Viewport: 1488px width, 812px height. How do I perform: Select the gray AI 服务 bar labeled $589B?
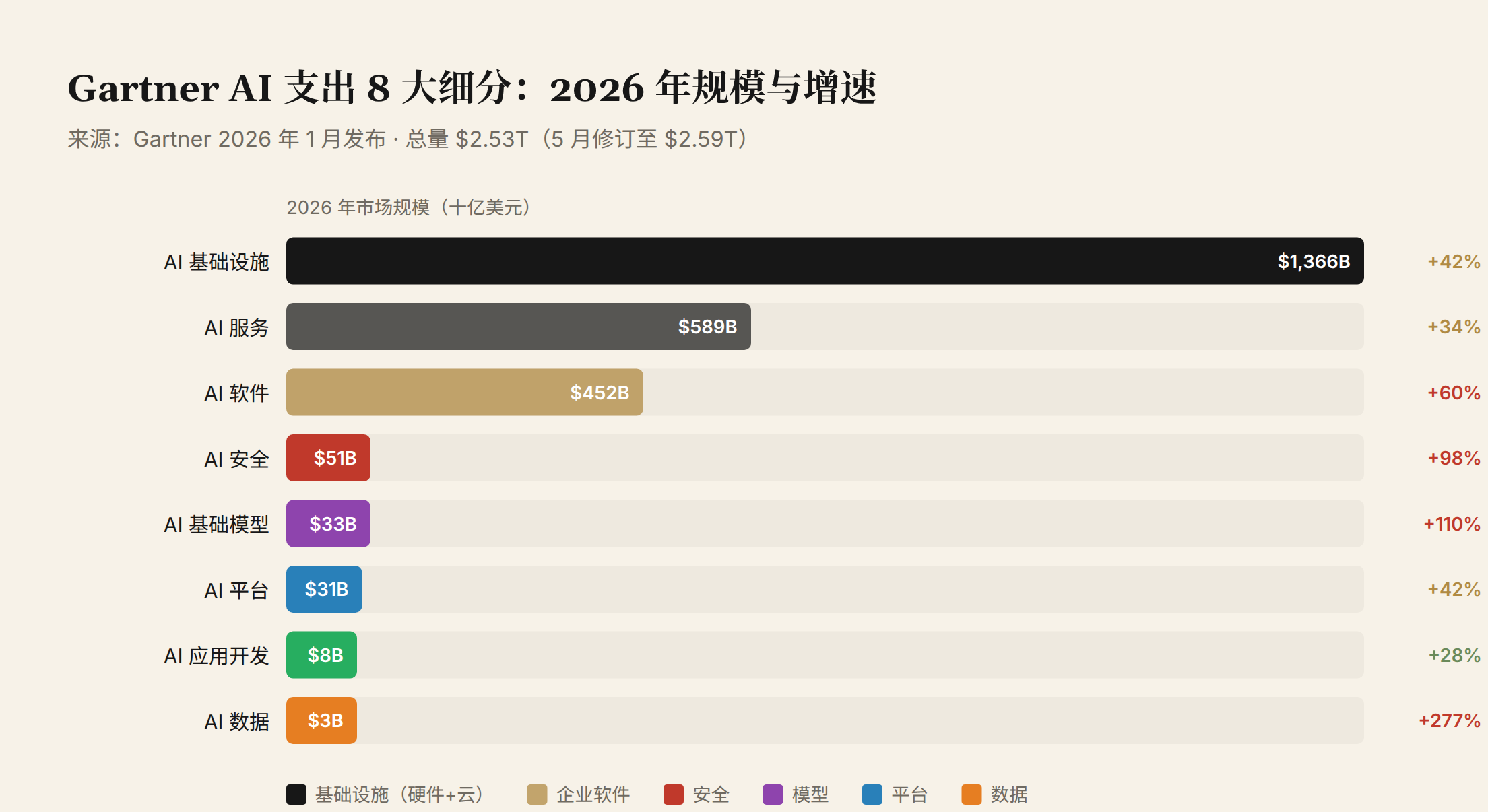[x=518, y=327]
